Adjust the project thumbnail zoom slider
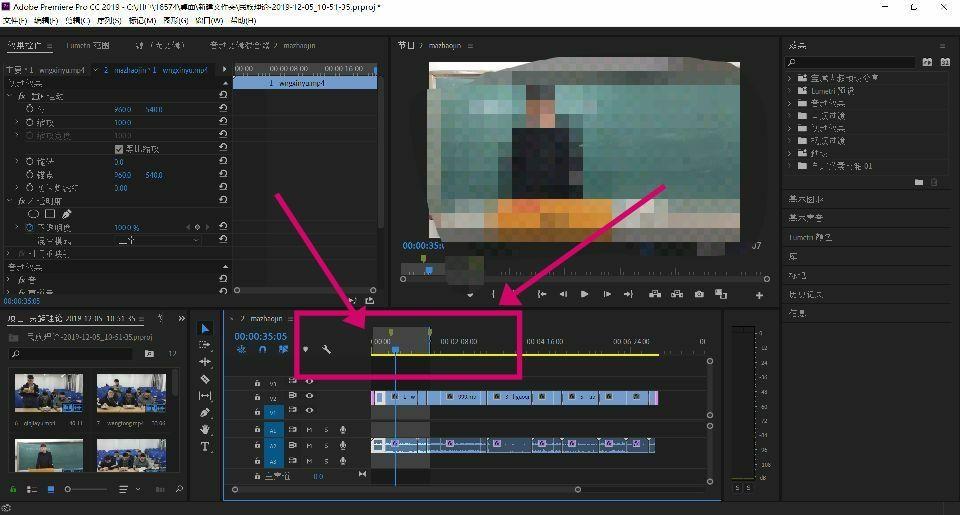960x515 pixels. click(86, 489)
